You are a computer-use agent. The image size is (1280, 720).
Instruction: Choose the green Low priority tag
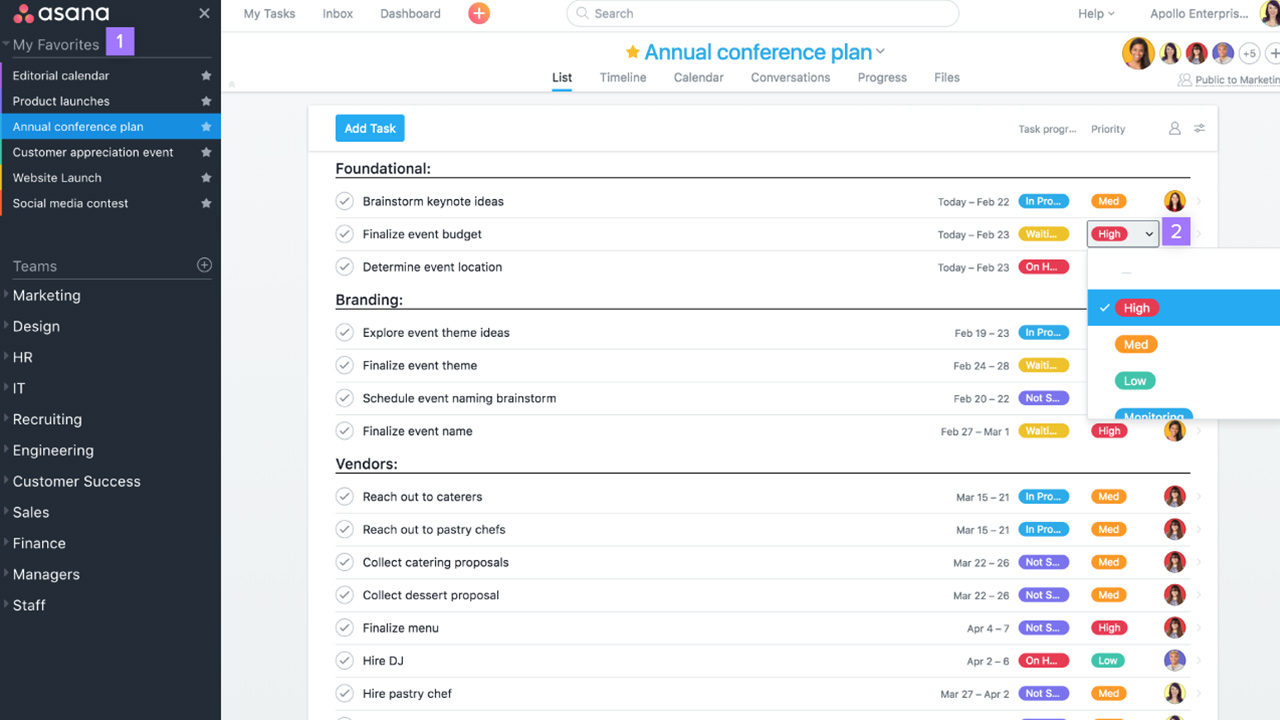pyautogui.click(x=1135, y=381)
